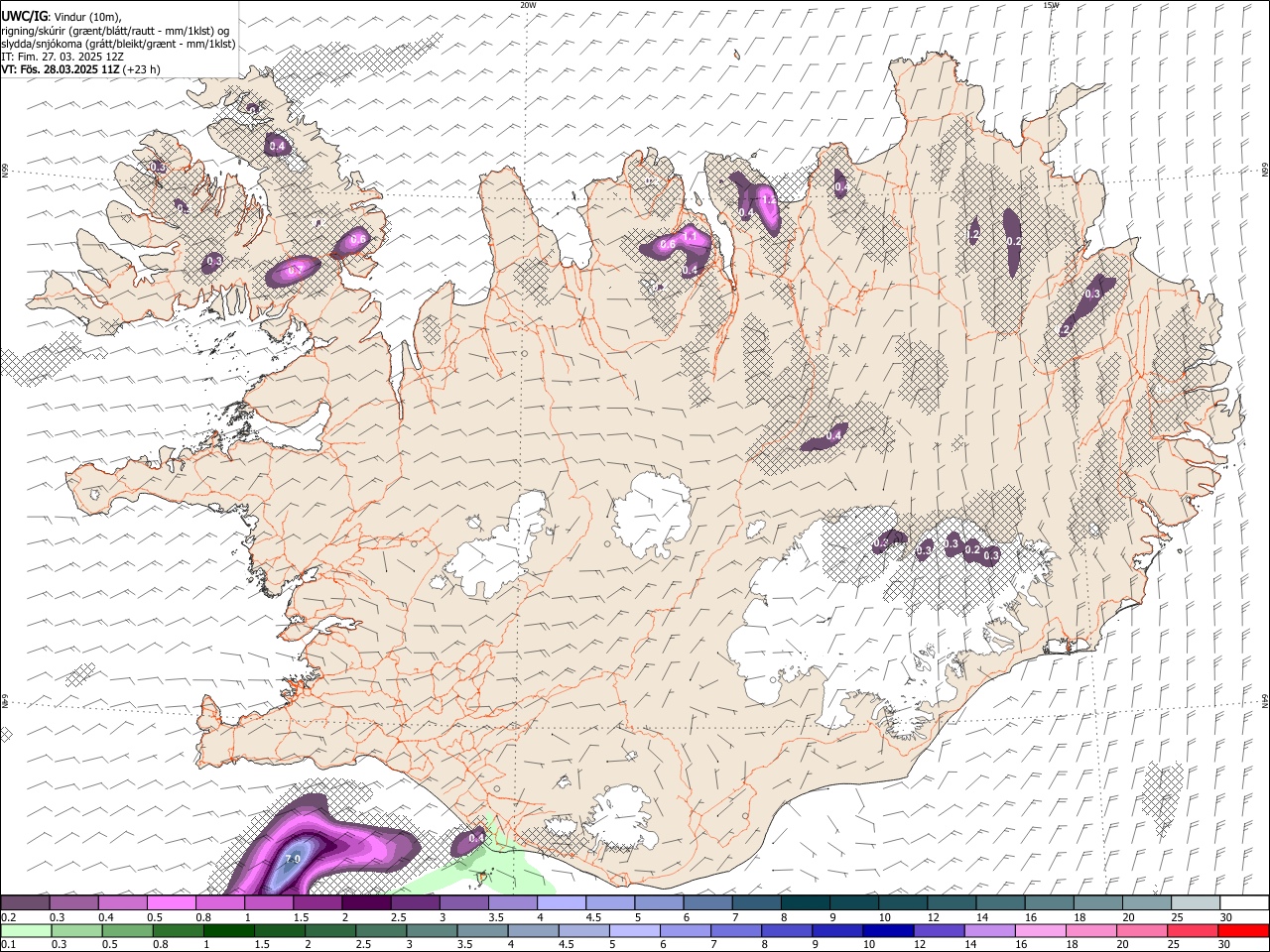Select the "IT: Fim. 27. 03. 2025 12Z" line

point(63,57)
